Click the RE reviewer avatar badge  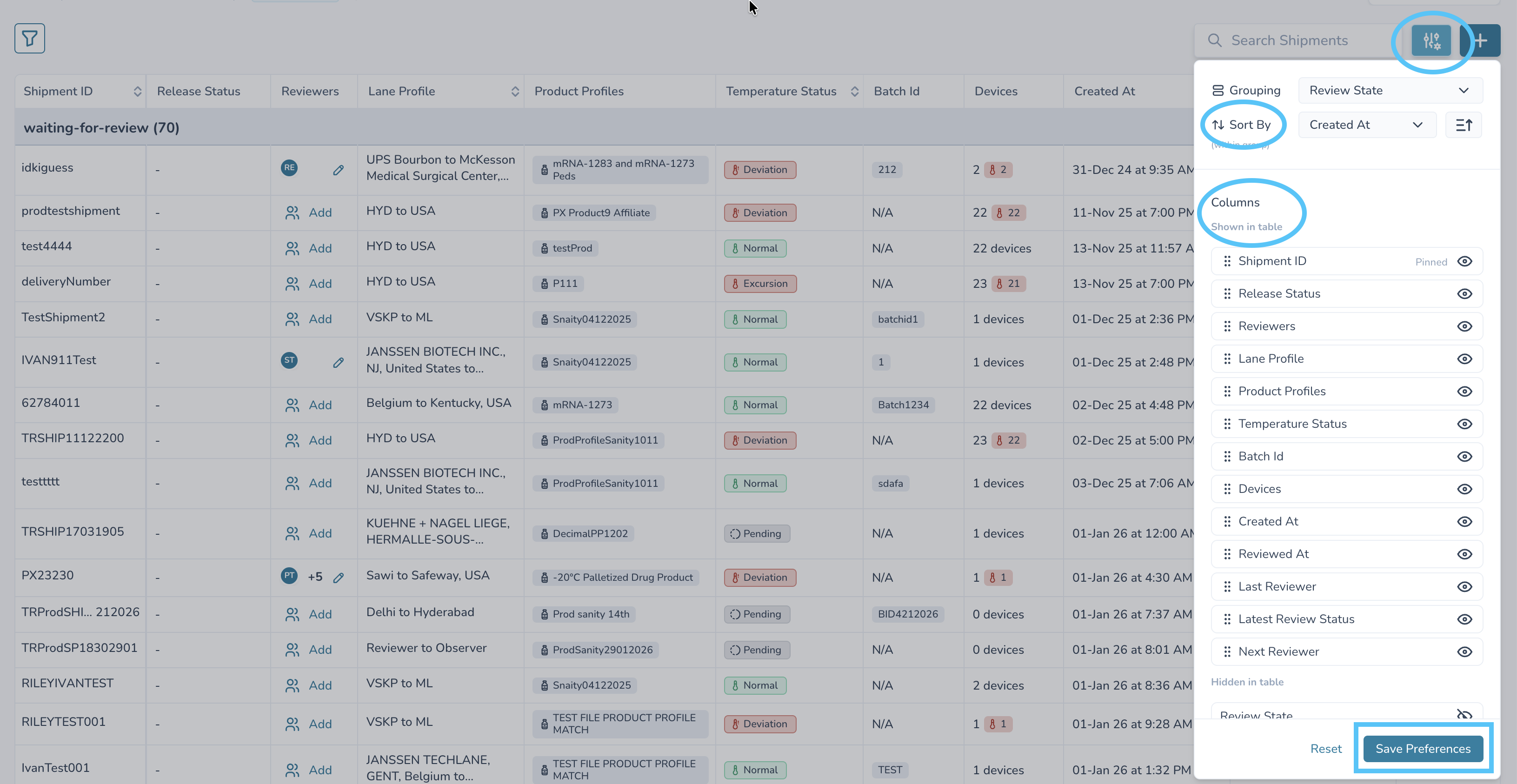[x=289, y=168]
